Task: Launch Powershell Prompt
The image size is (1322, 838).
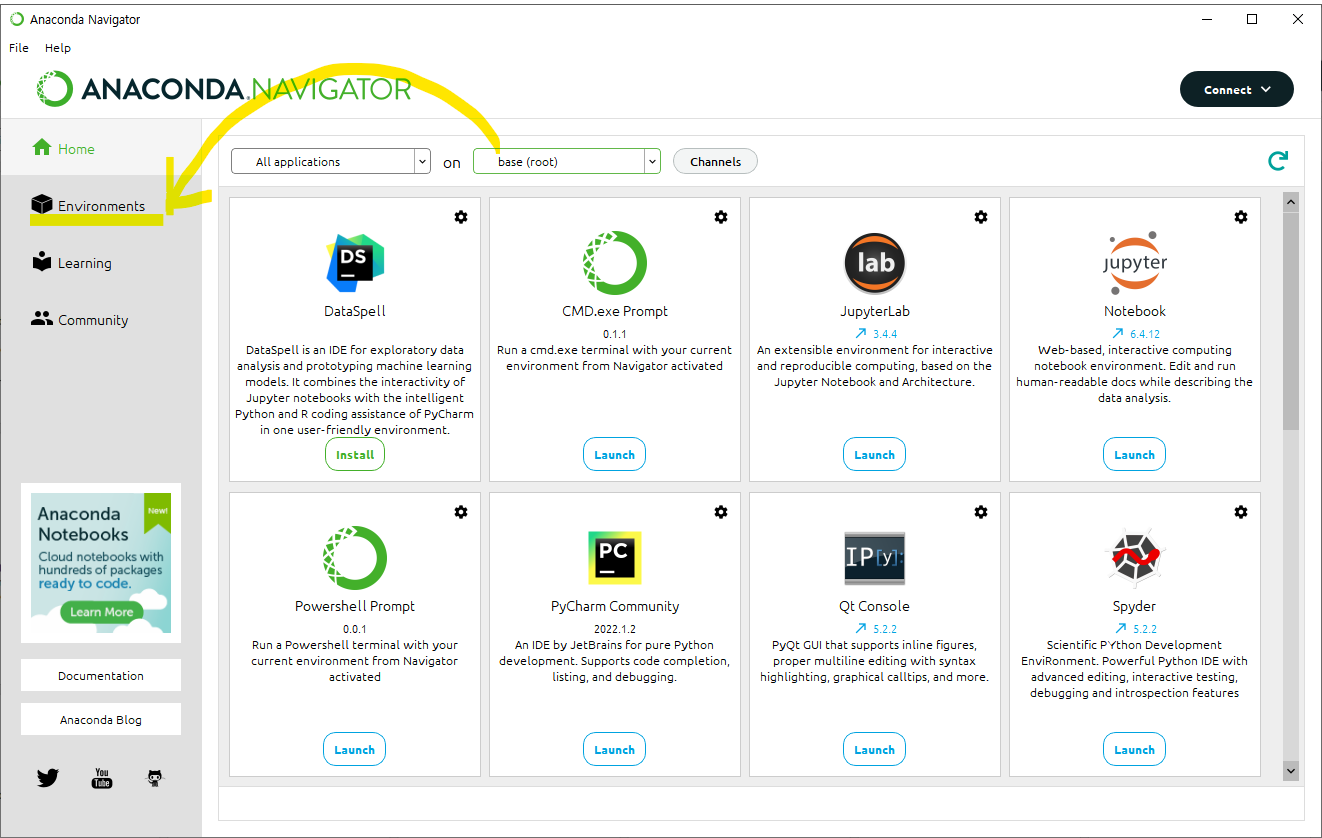Action: pos(355,749)
